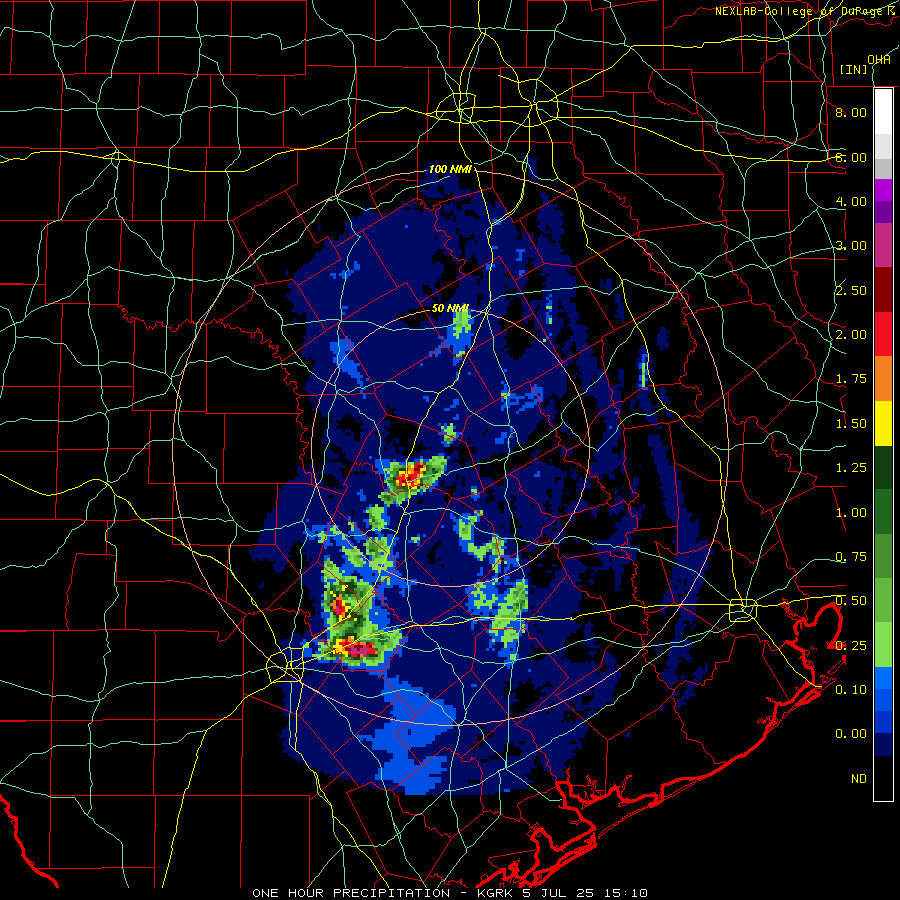Select the bright red swatch in color scale
The image size is (900, 900).
tap(883, 335)
